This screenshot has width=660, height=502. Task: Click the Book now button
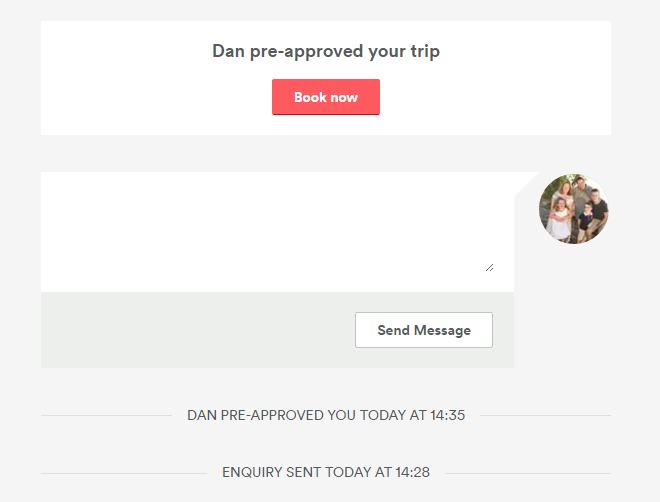(326, 97)
